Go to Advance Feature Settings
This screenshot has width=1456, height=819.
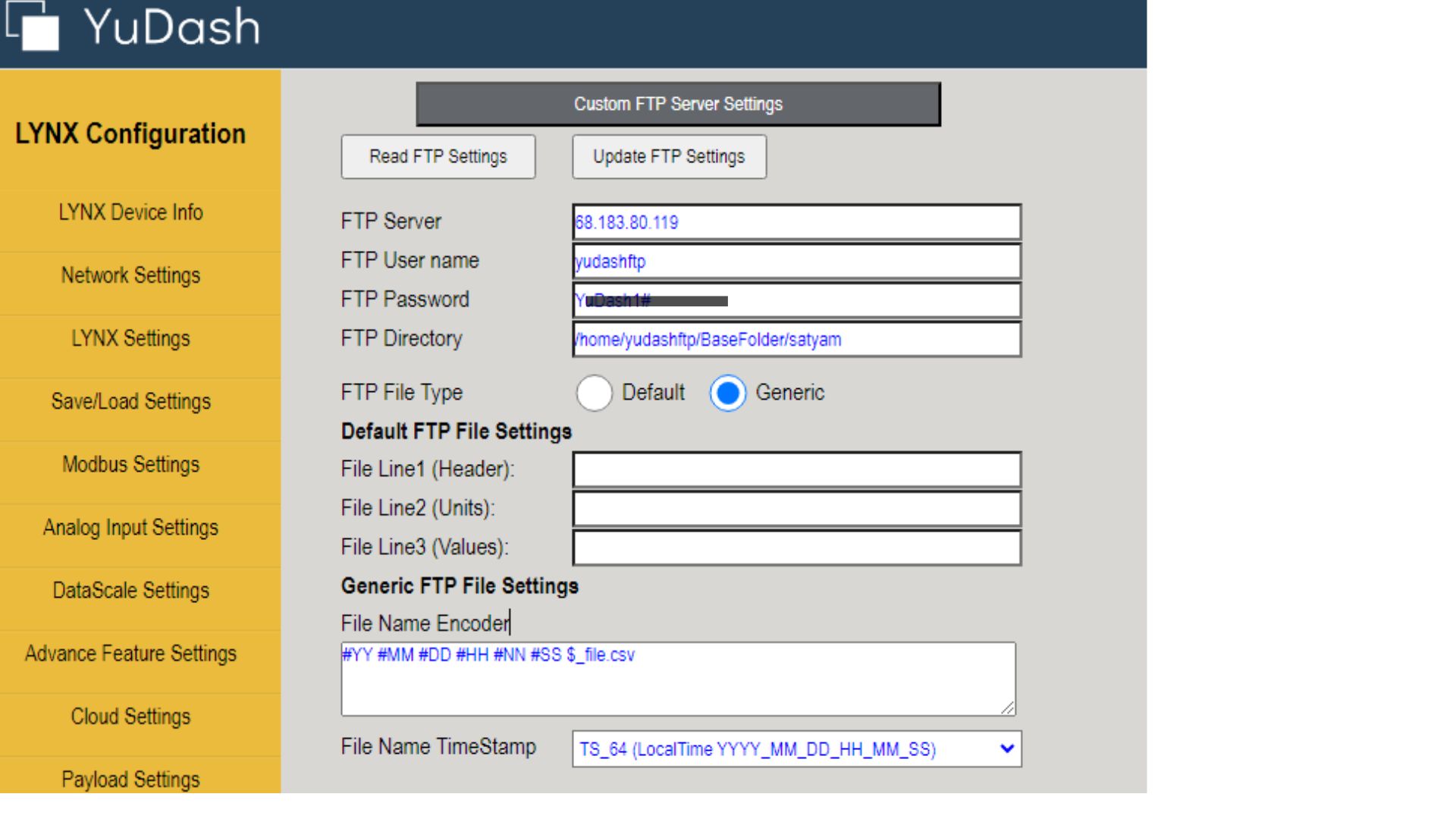pyautogui.click(x=130, y=653)
